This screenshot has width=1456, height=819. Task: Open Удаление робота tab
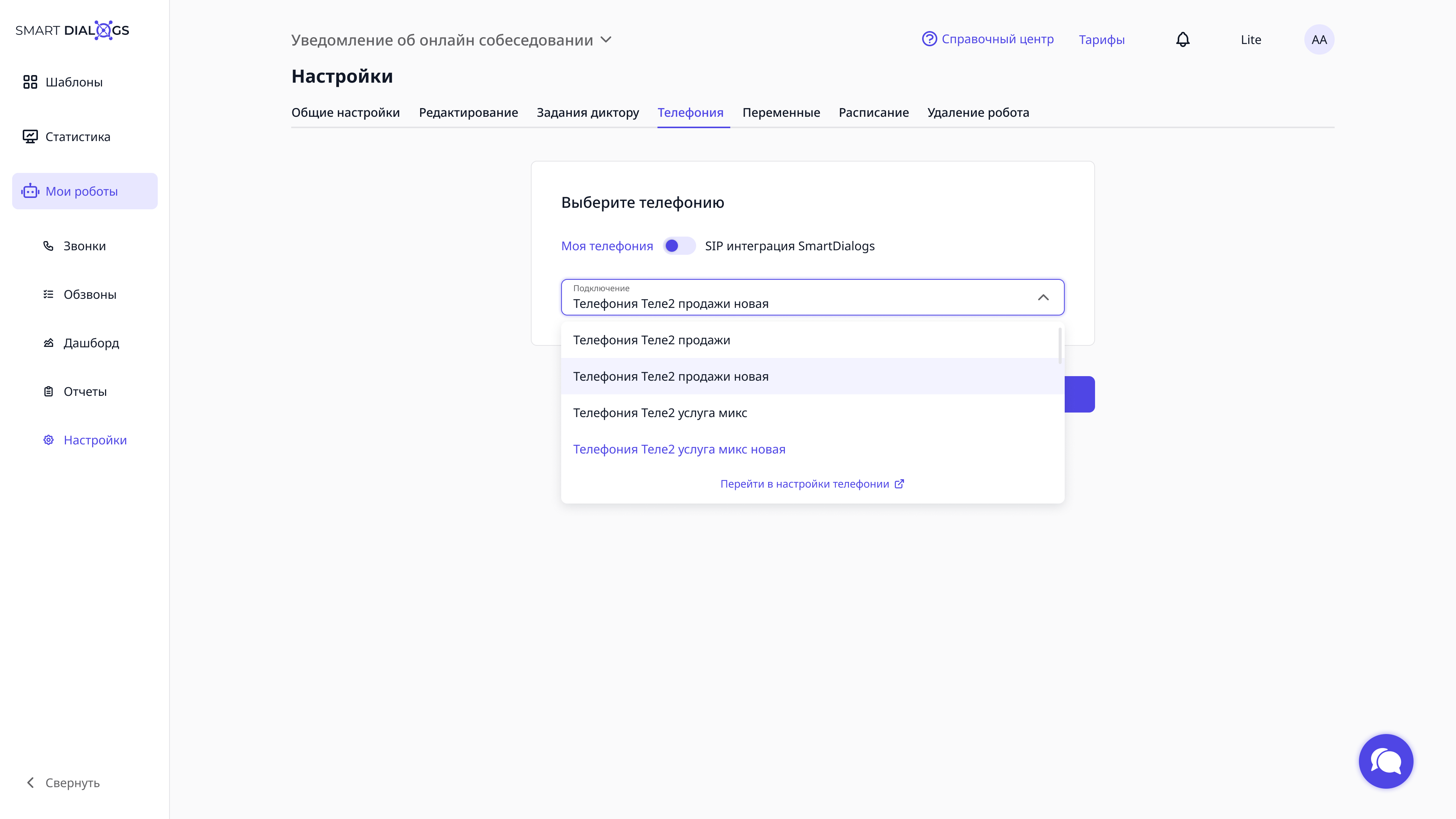(x=978, y=113)
